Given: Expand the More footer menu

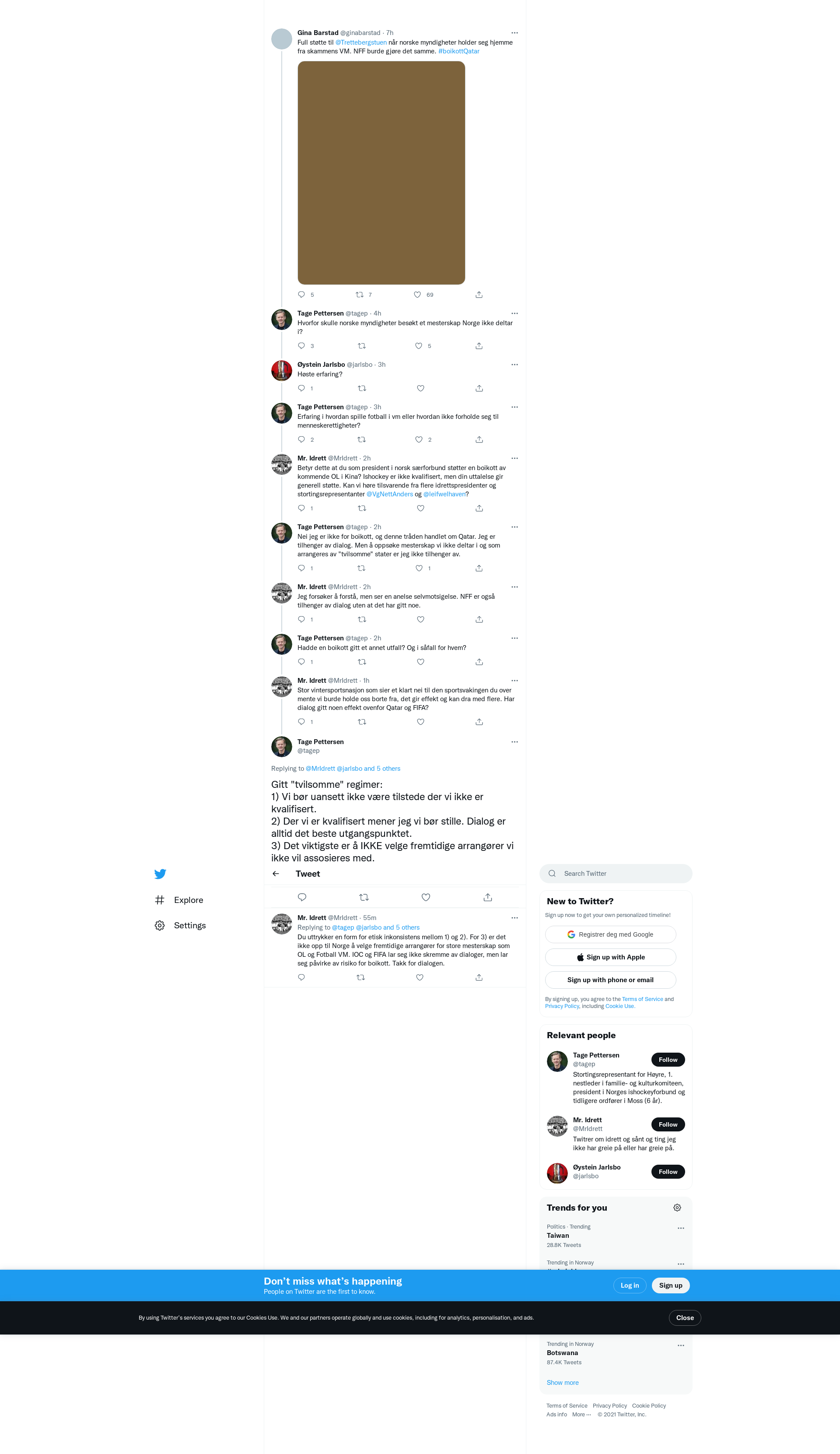Looking at the screenshot, I should tap(581, 1414).
